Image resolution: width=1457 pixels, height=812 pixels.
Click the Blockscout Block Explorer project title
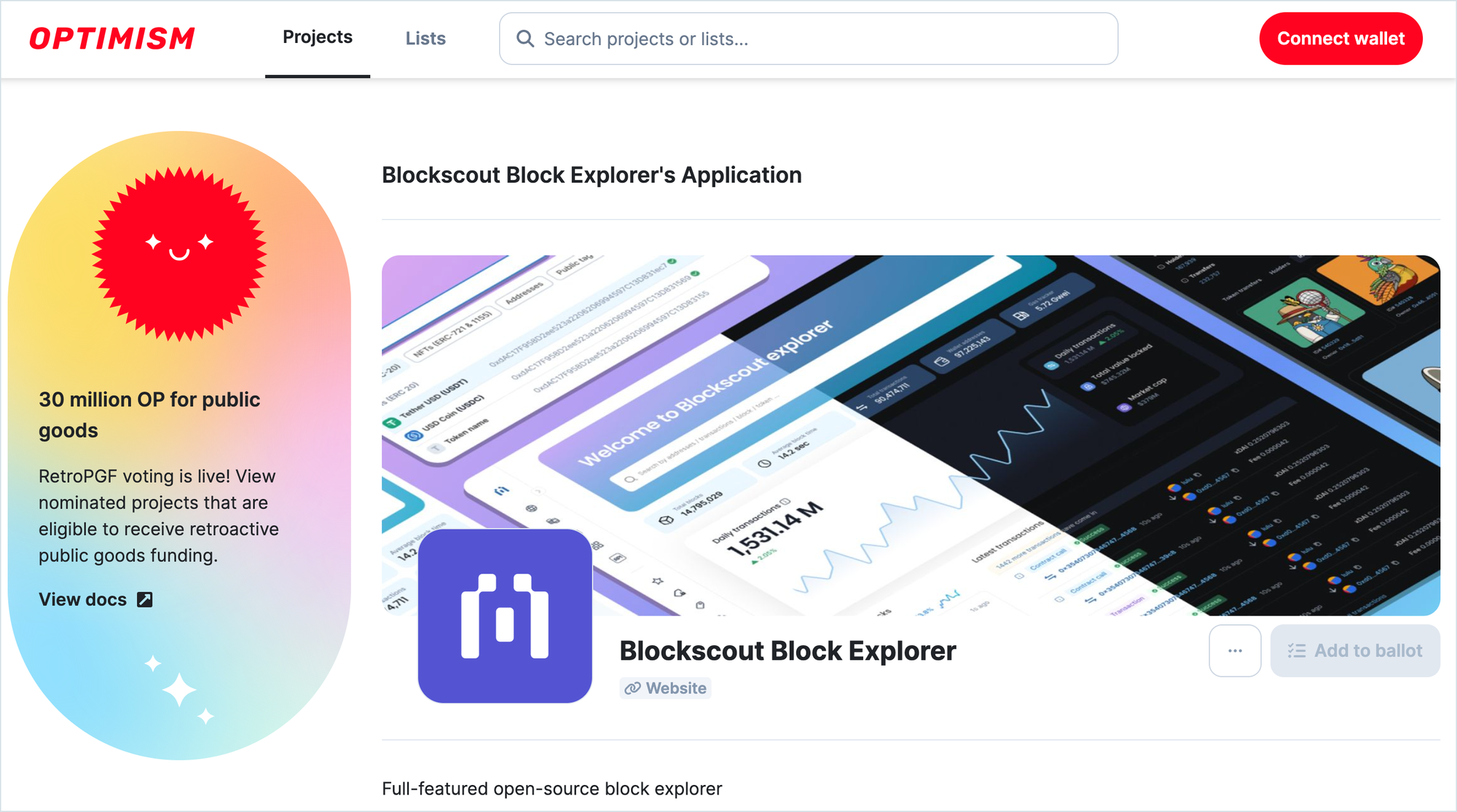[787, 650]
